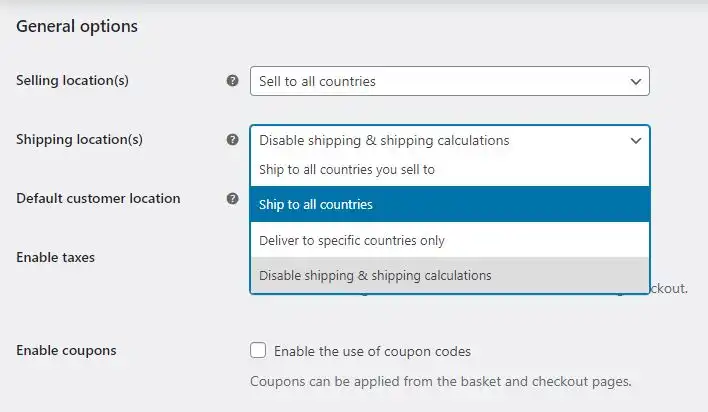
Task: Click the General options heading
Action: click(77, 26)
